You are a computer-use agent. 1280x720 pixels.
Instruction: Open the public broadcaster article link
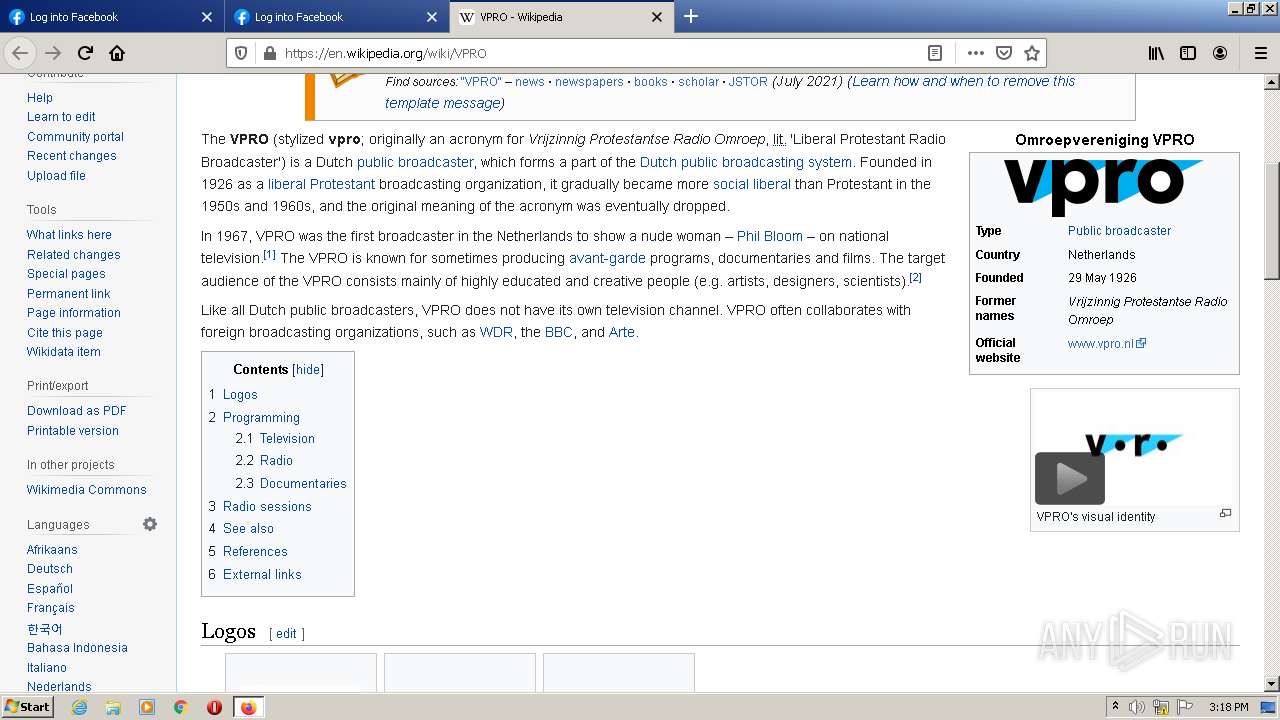pos(415,161)
